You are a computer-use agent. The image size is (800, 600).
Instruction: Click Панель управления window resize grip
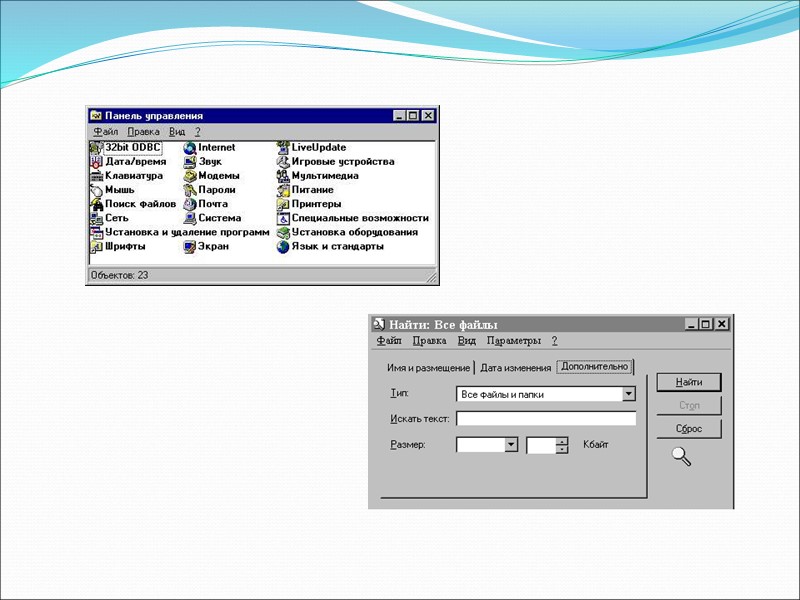point(432,277)
